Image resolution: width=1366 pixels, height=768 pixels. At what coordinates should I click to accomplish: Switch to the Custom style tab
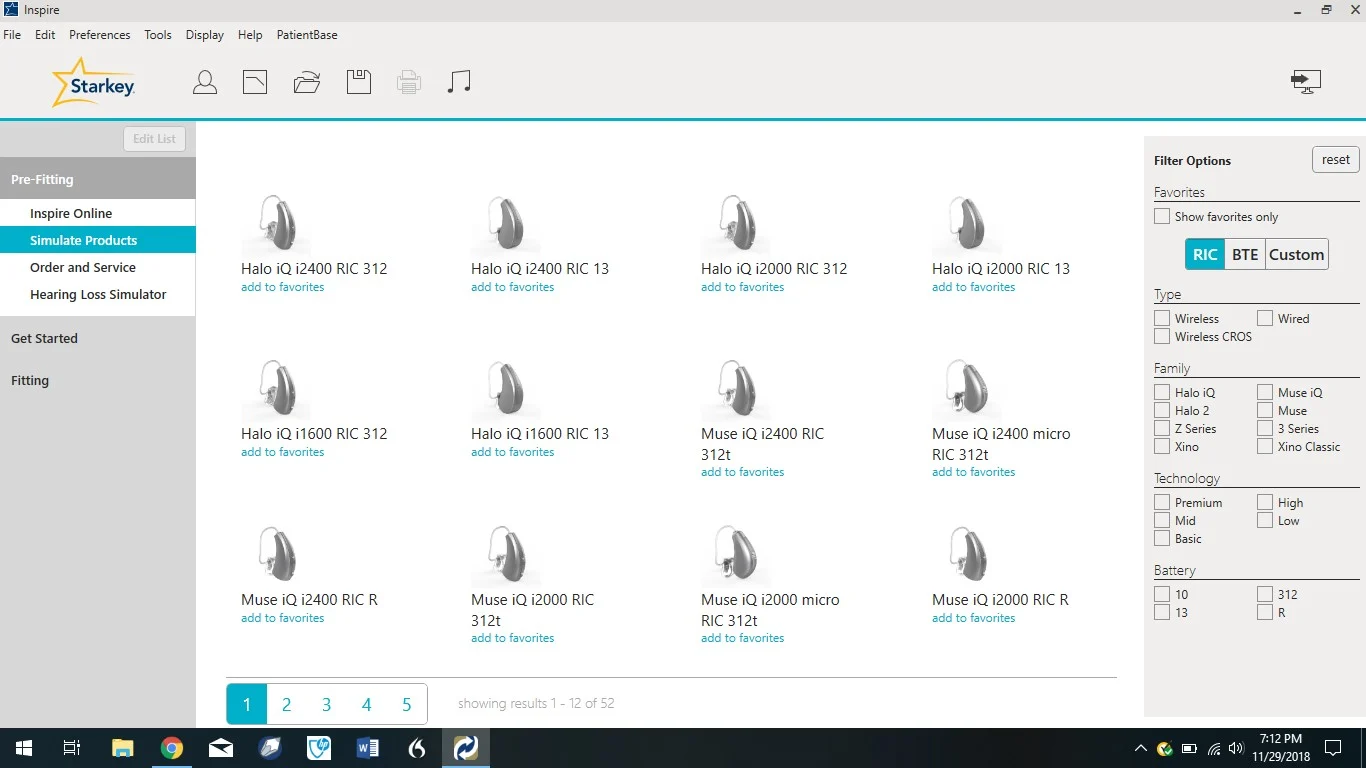(1296, 254)
